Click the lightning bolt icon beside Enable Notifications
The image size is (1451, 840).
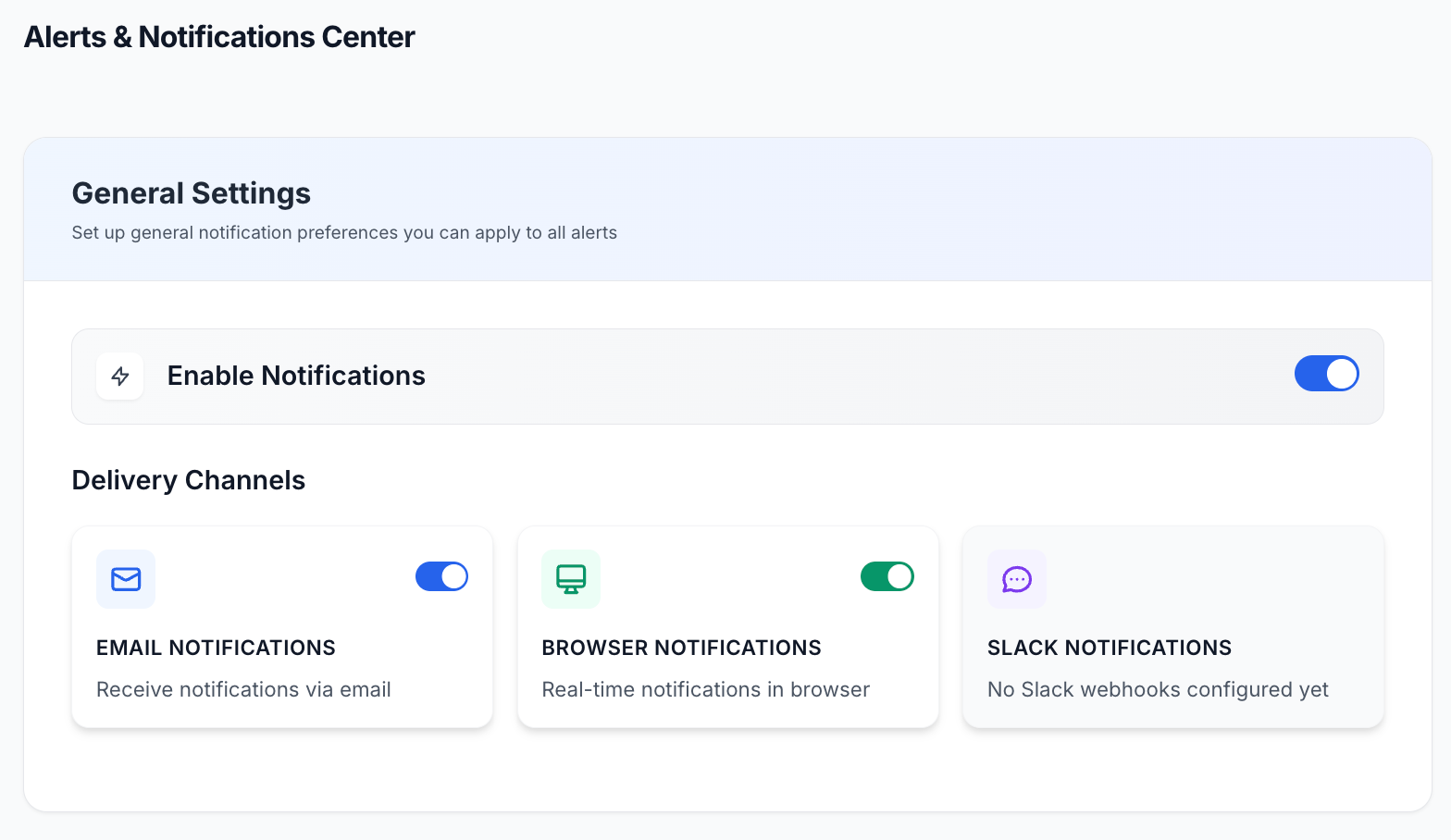pos(120,377)
